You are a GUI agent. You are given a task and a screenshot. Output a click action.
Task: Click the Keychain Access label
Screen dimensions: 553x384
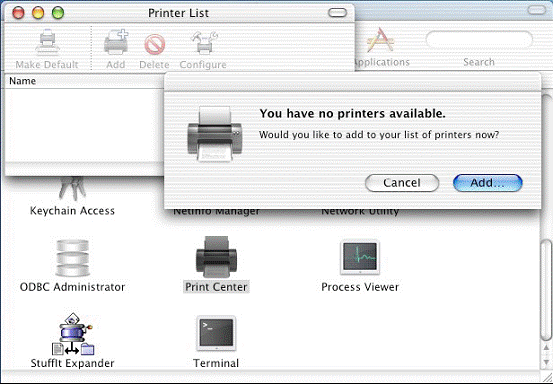[72, 211]
